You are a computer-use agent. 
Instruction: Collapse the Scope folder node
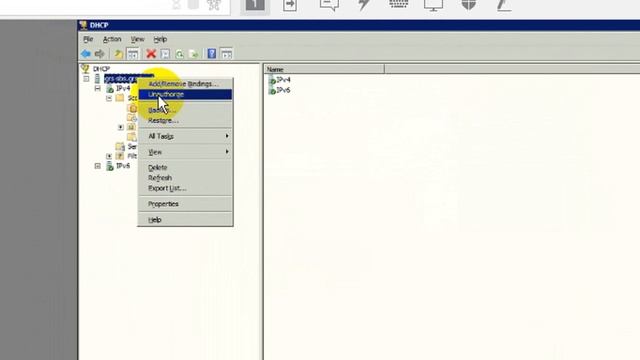tap(109, 98)
